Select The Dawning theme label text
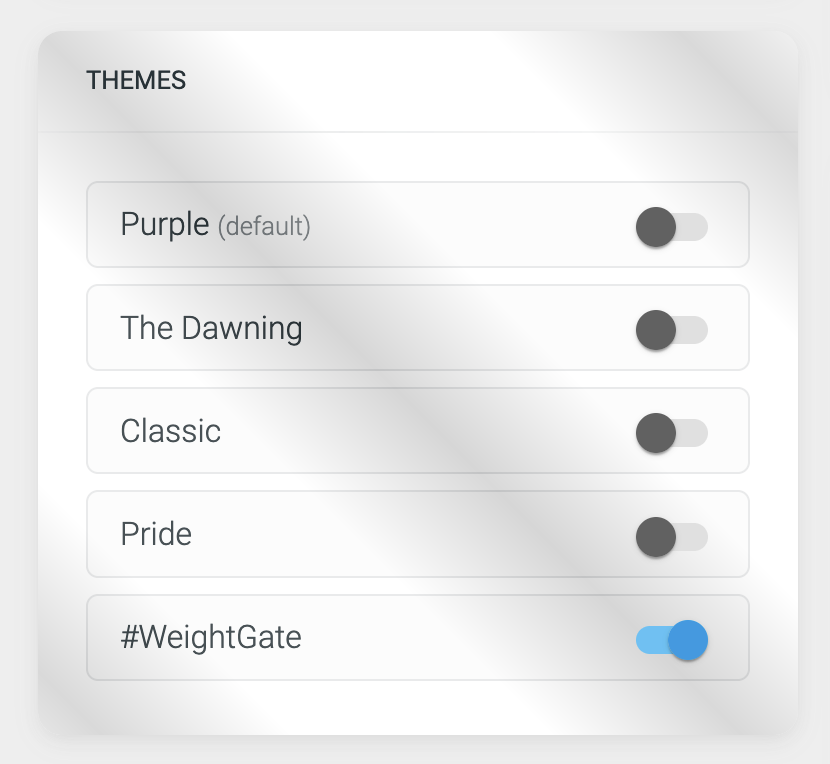830x764 pixels. pos(211,328)
